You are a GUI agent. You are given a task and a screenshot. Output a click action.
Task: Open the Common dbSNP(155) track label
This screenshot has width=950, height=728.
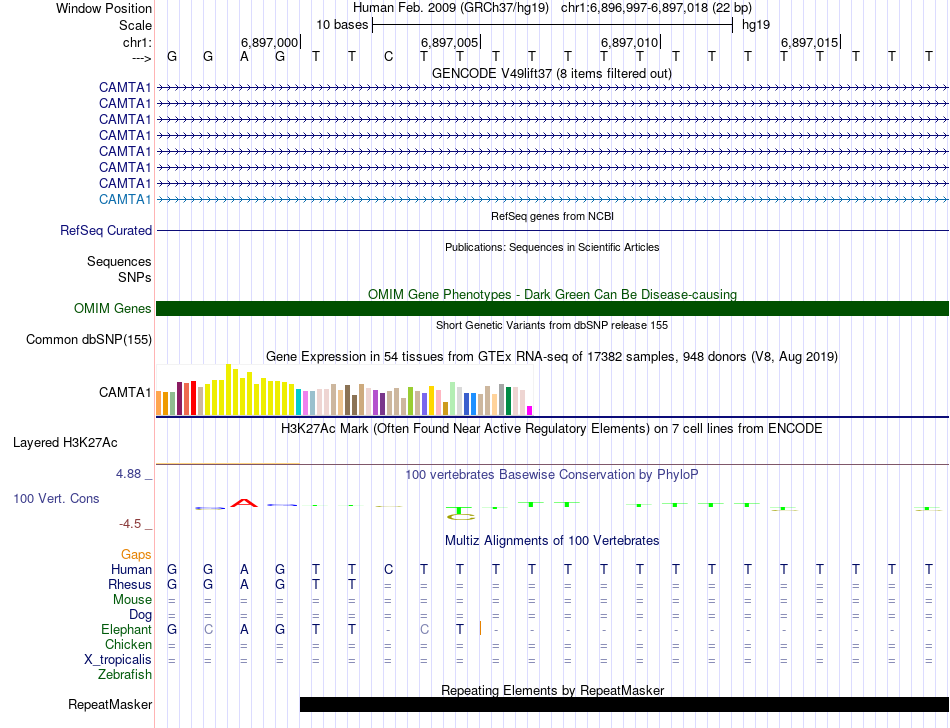point(88,340)
